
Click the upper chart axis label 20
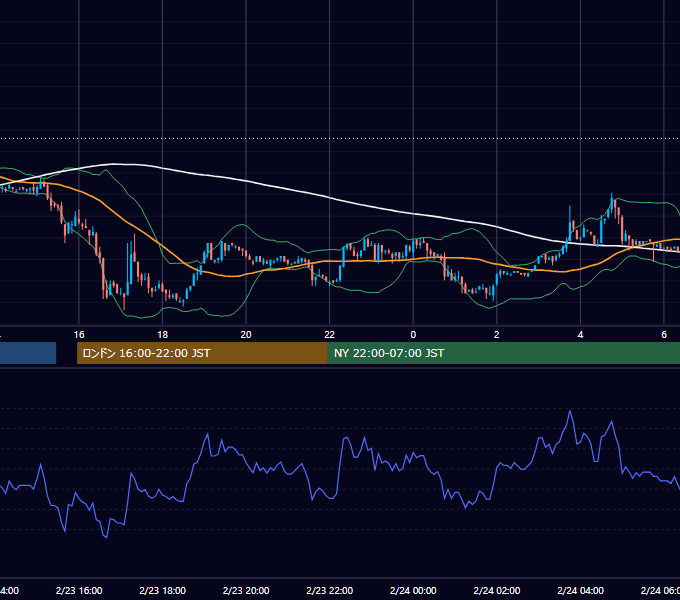pyautogui.click(x=246, y=335)
